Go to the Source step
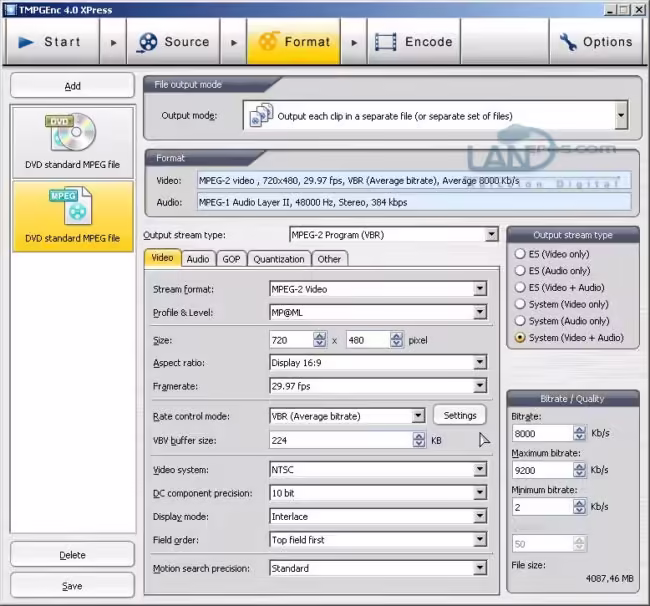 pos(173,42)
